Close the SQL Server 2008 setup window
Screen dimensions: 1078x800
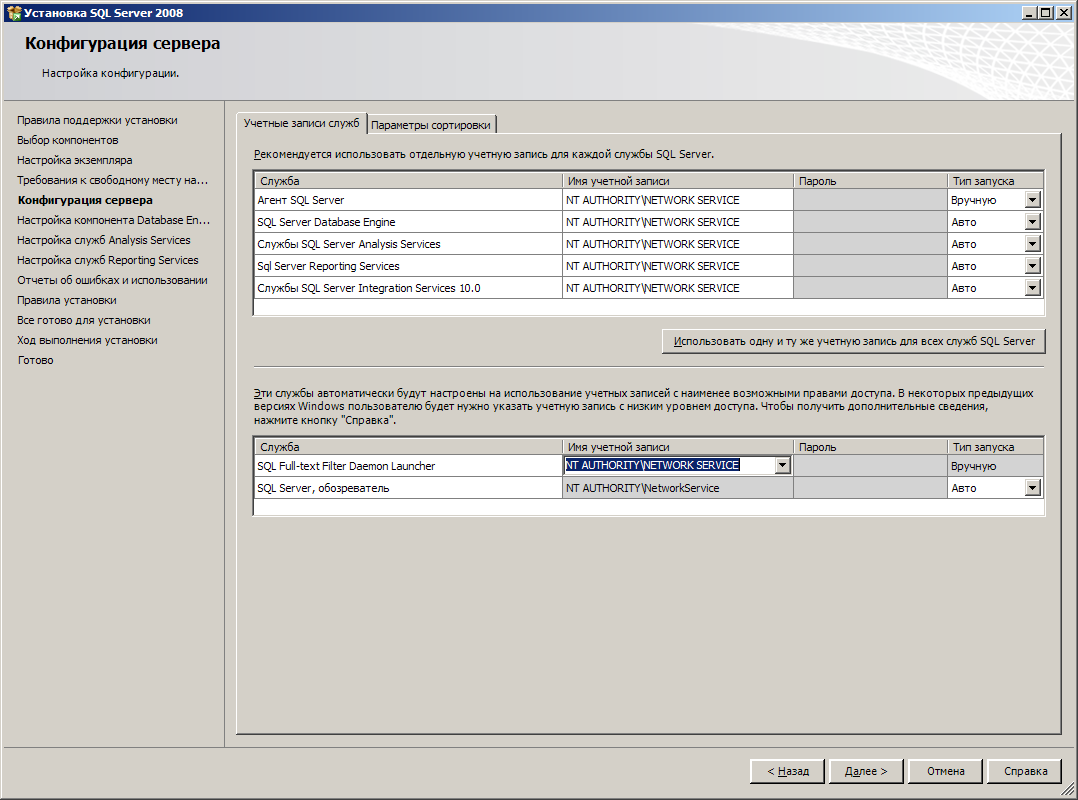(x=1064, y=12)
